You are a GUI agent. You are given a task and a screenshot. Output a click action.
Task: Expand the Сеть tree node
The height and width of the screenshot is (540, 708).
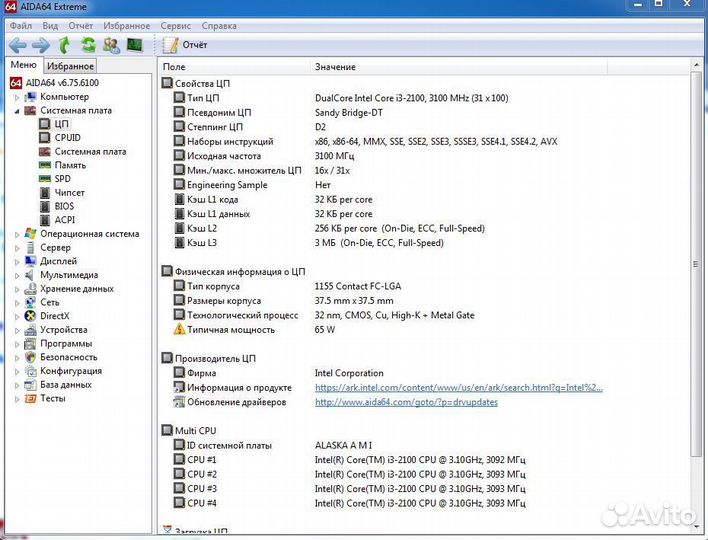17,303
